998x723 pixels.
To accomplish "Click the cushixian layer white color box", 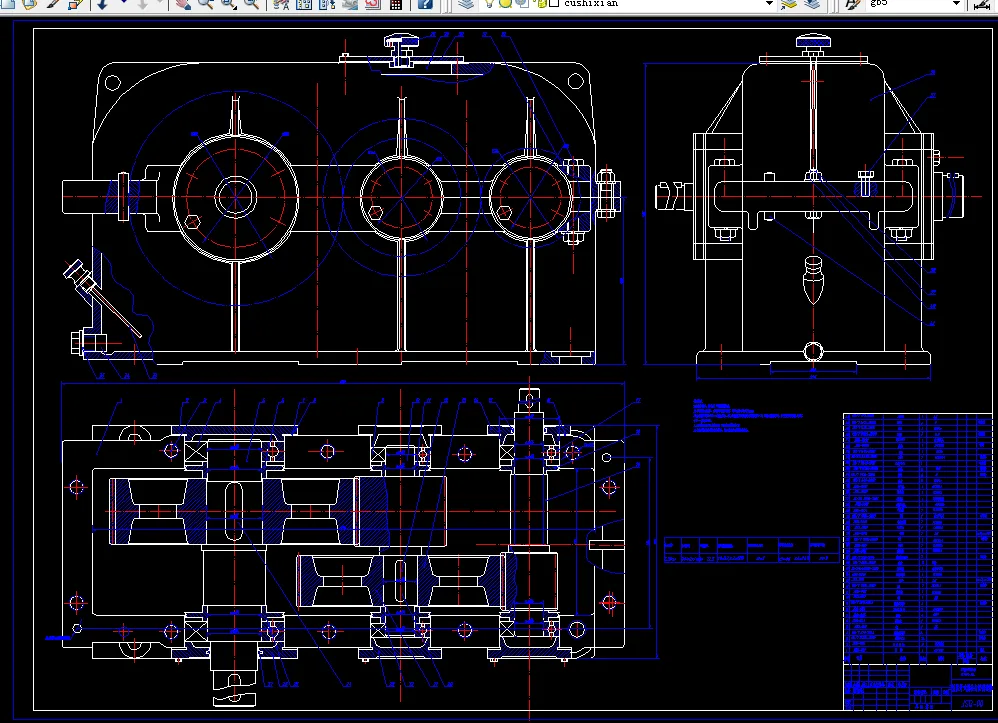I will tap(554, 3).
